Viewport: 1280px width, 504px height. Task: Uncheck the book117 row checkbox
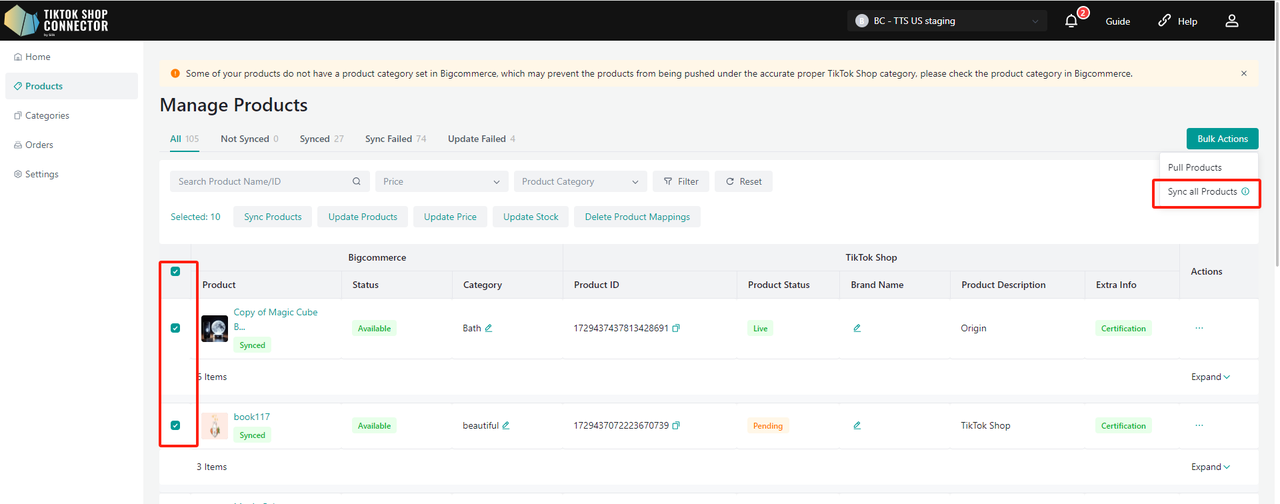click(x=176, y=425)
